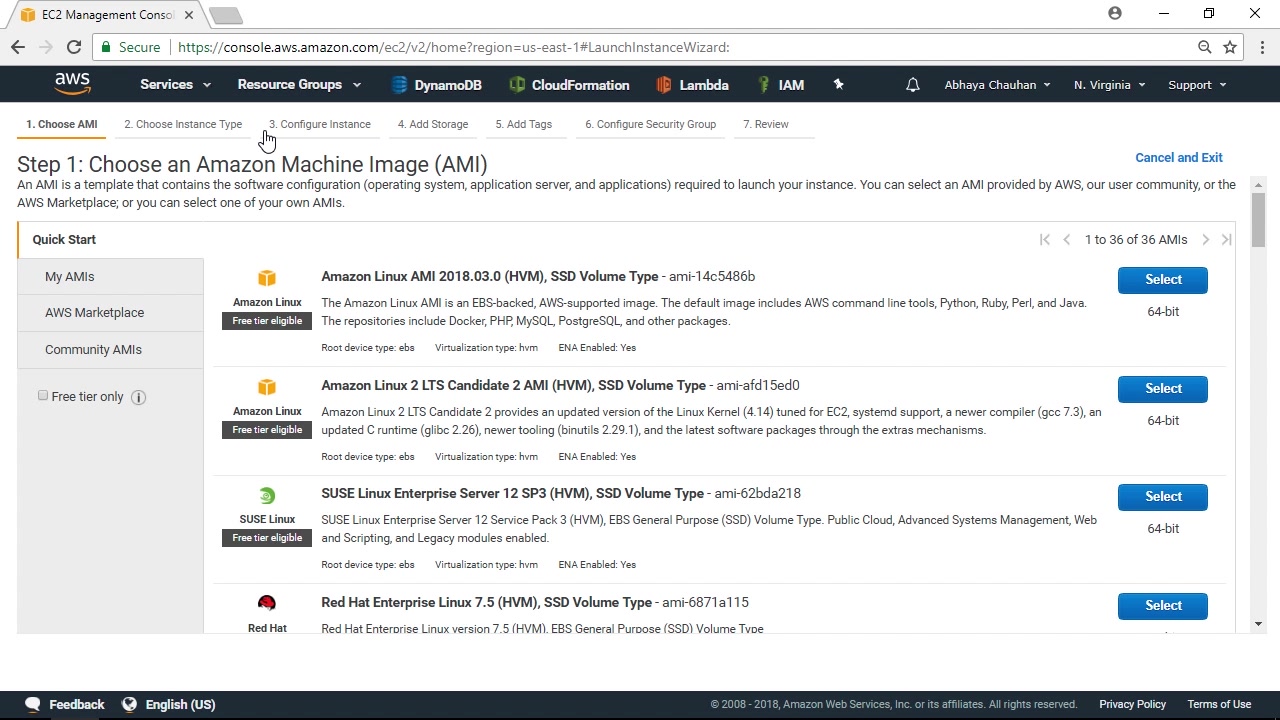This screenshot has height=720, width=1280.
Task: Select Amazon Linux 2 LTS Candidate 2 AMI
Action: tap(1163, 389)
